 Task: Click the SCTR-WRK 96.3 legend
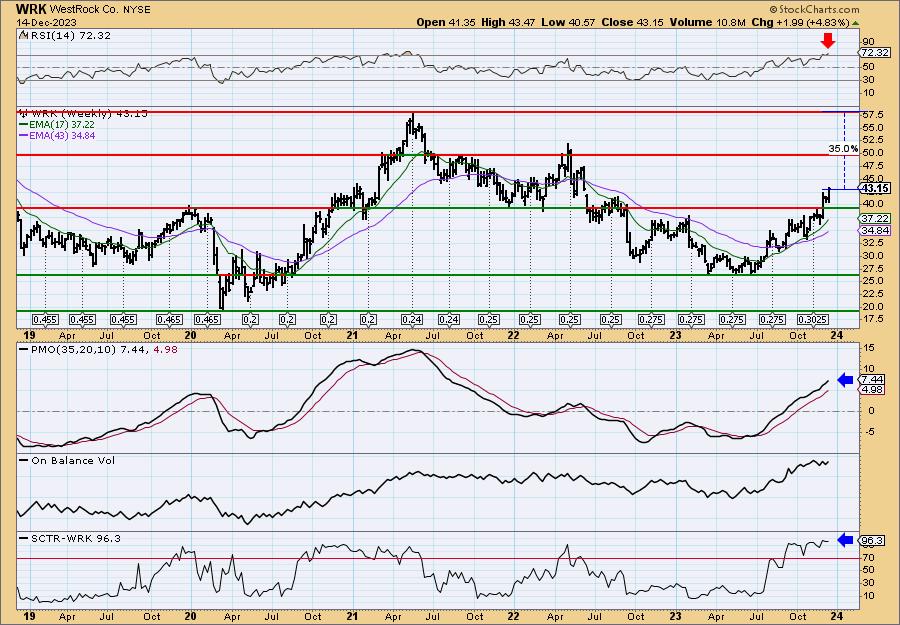tap(70, 538)
